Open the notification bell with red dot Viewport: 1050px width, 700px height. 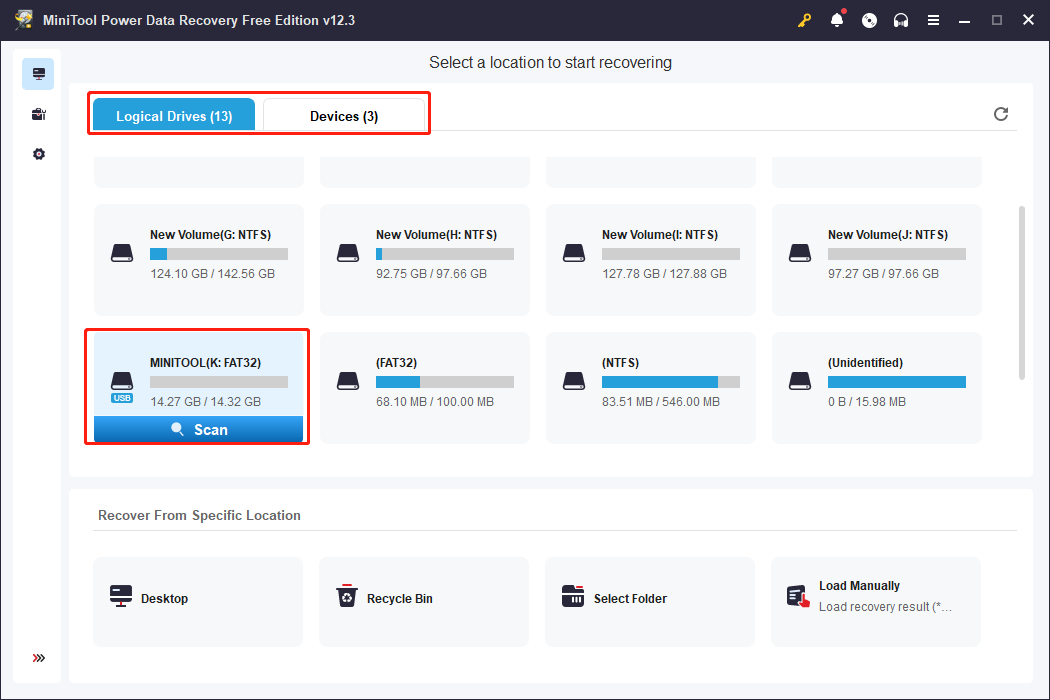tap(837, 19)
